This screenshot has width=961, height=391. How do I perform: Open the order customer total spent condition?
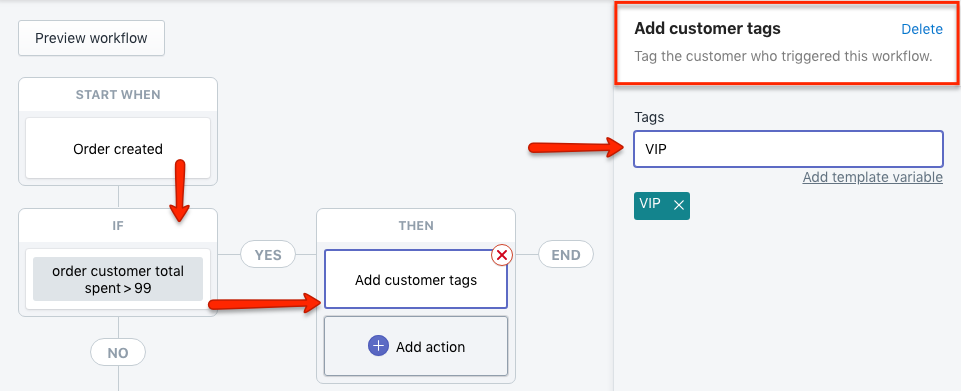click(118, 279)
